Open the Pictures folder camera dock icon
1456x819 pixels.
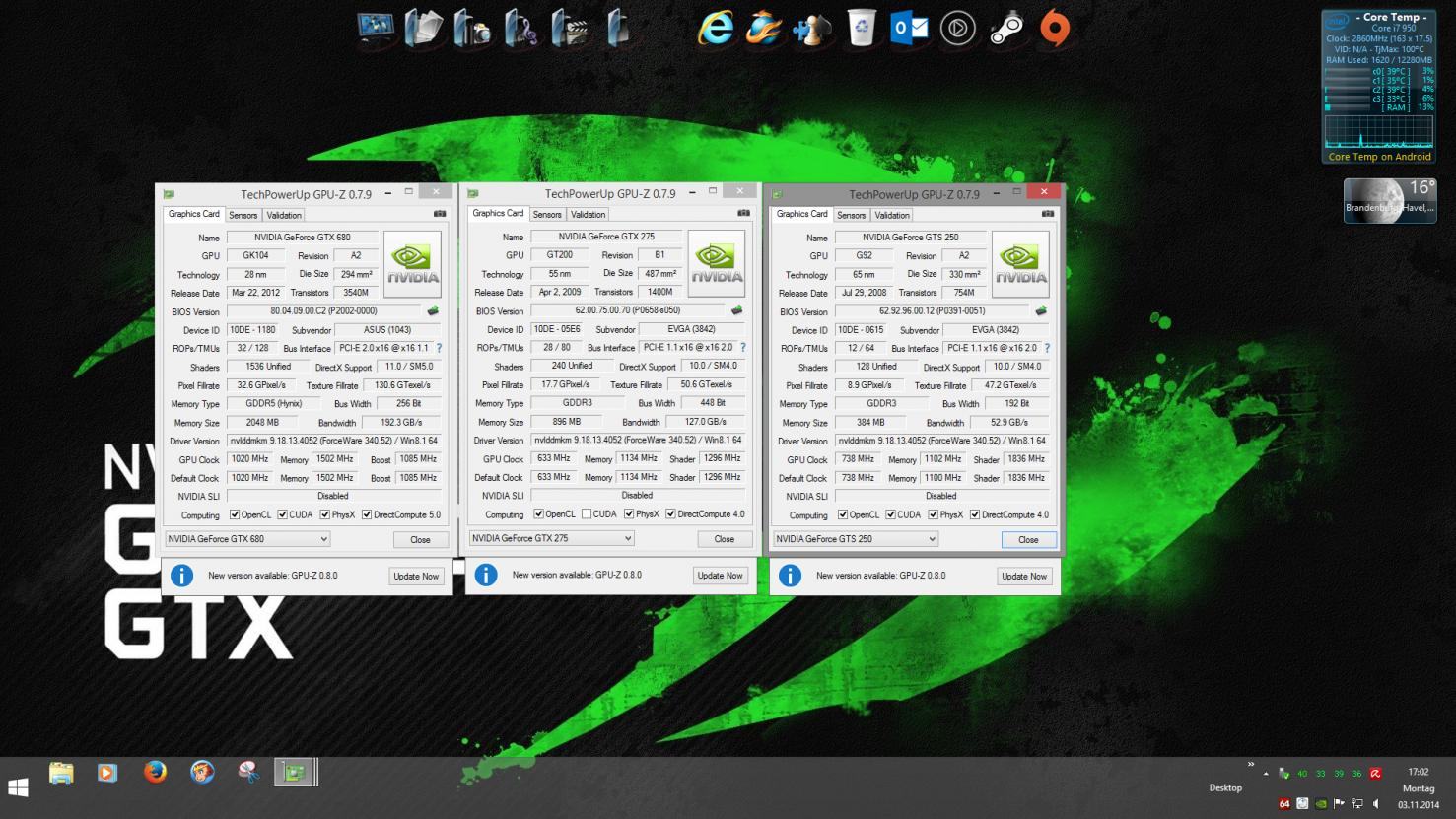click(x=472, y=29)
